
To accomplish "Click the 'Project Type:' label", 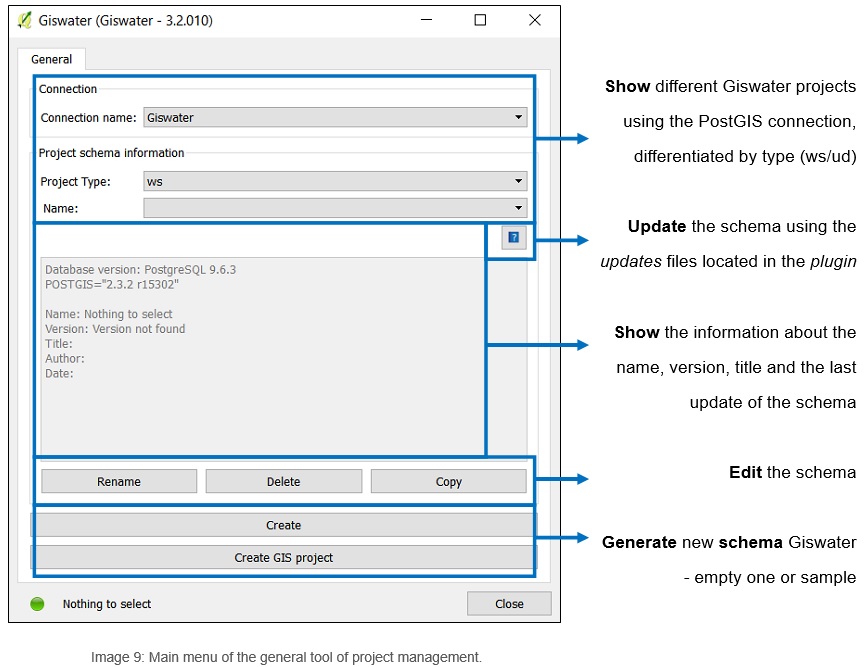I will click(x=75, y=182).
